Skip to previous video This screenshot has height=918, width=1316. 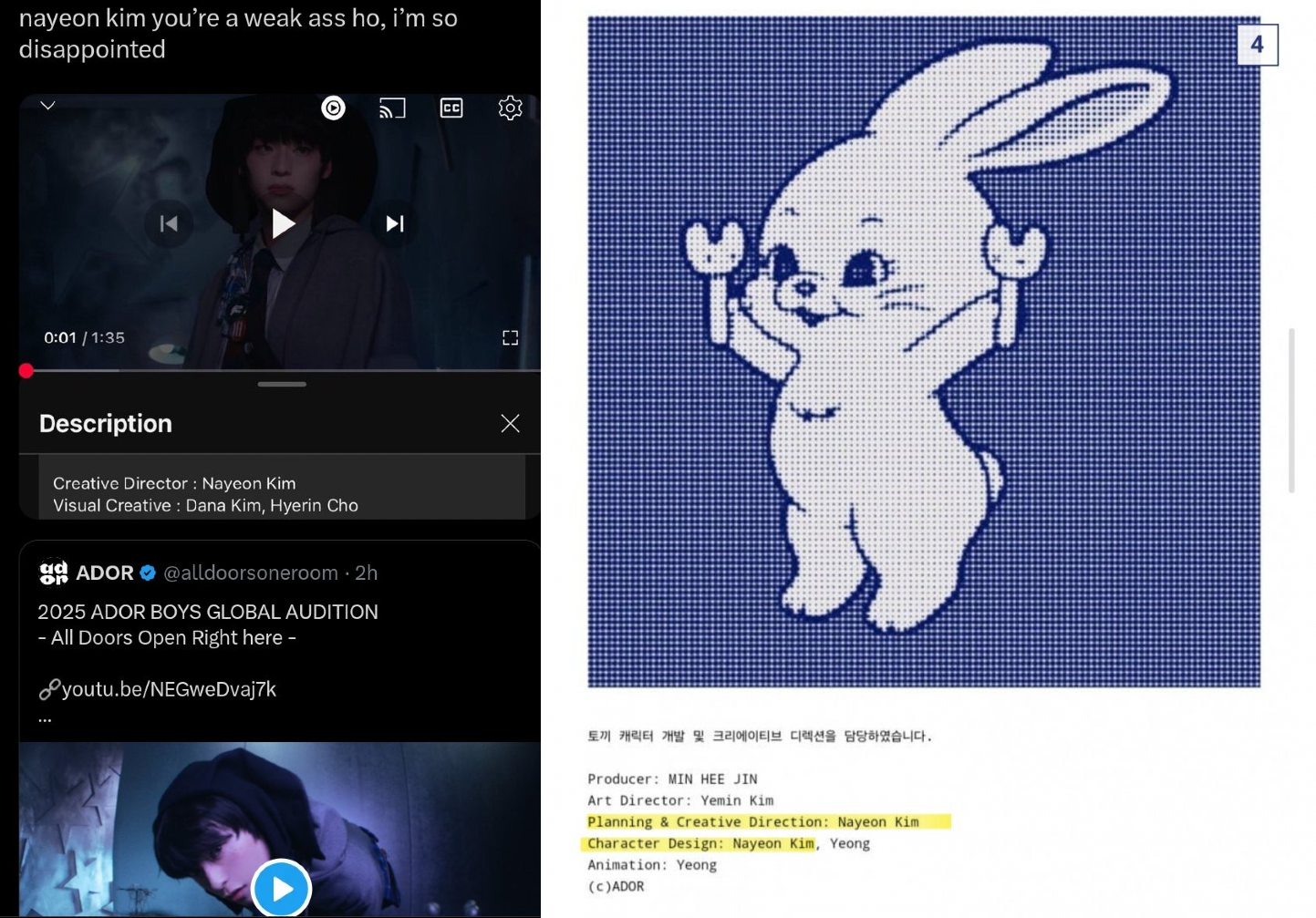169,223
